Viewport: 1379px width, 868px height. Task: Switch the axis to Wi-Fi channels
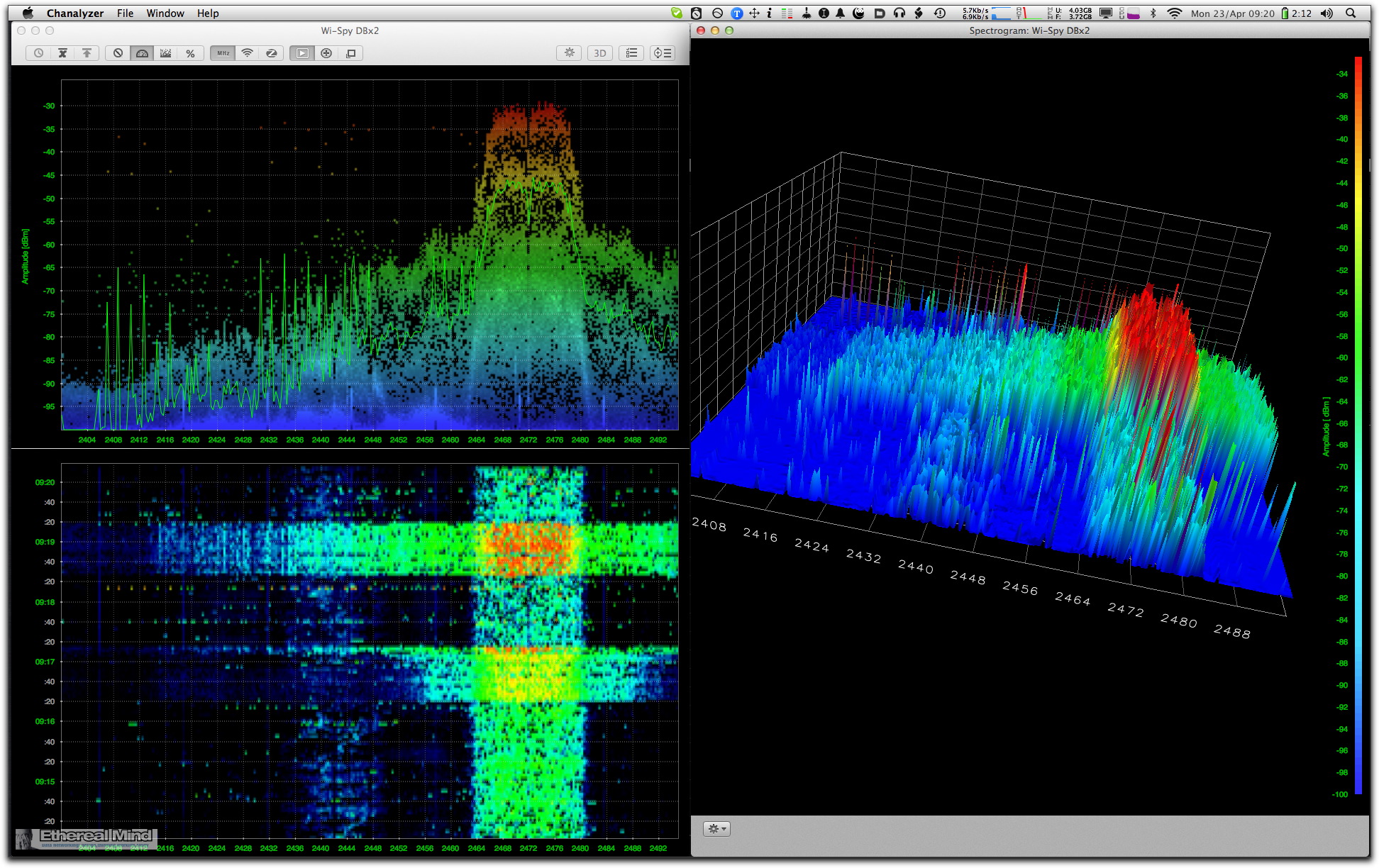click(247, 53)
